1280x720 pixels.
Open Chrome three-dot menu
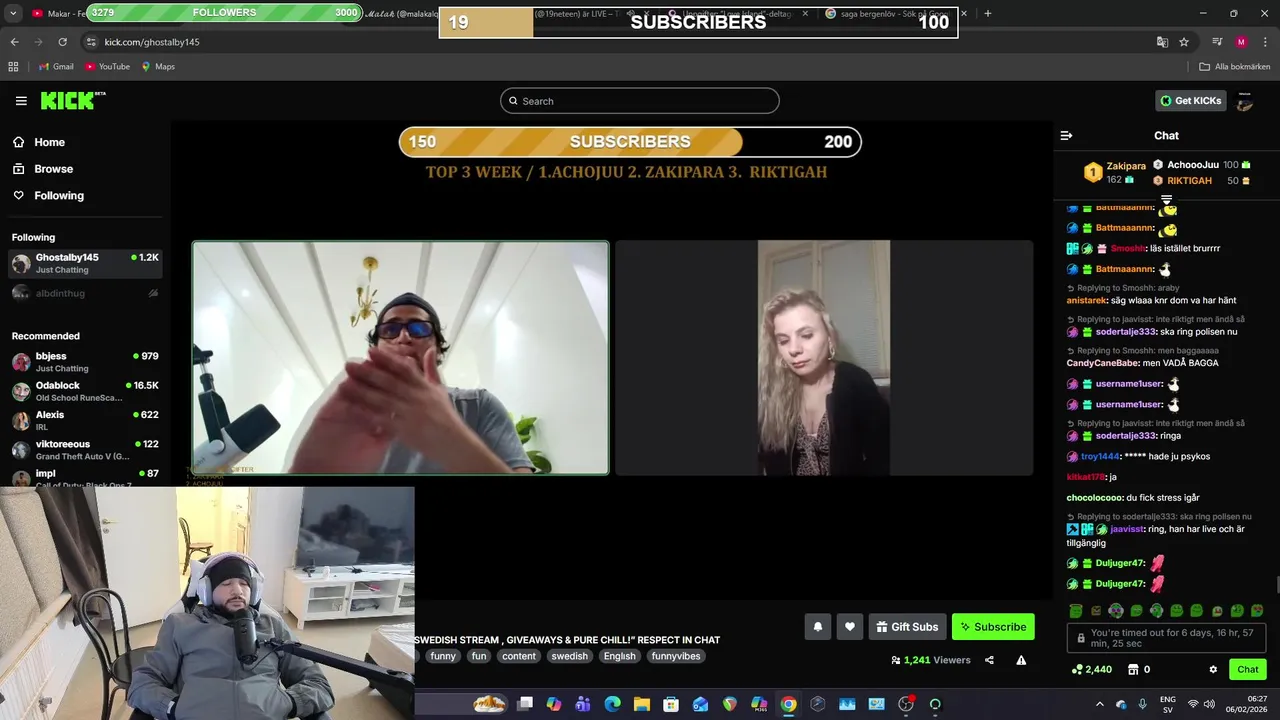point(1266,42)
